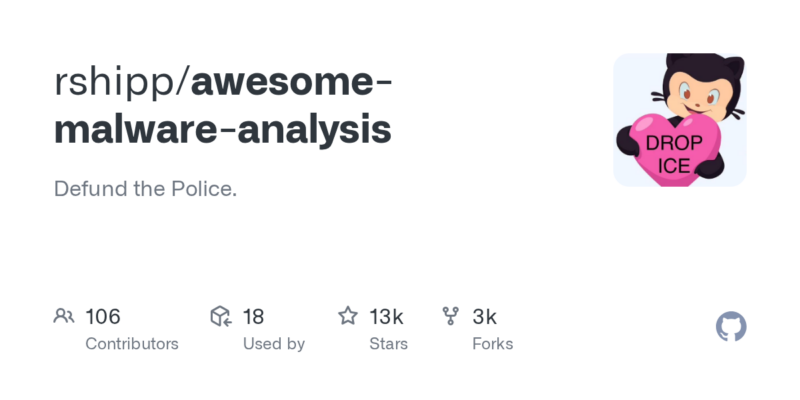Screen dimensions: 800x400
Task: Open the Used by label
Action: pos(274,344)
